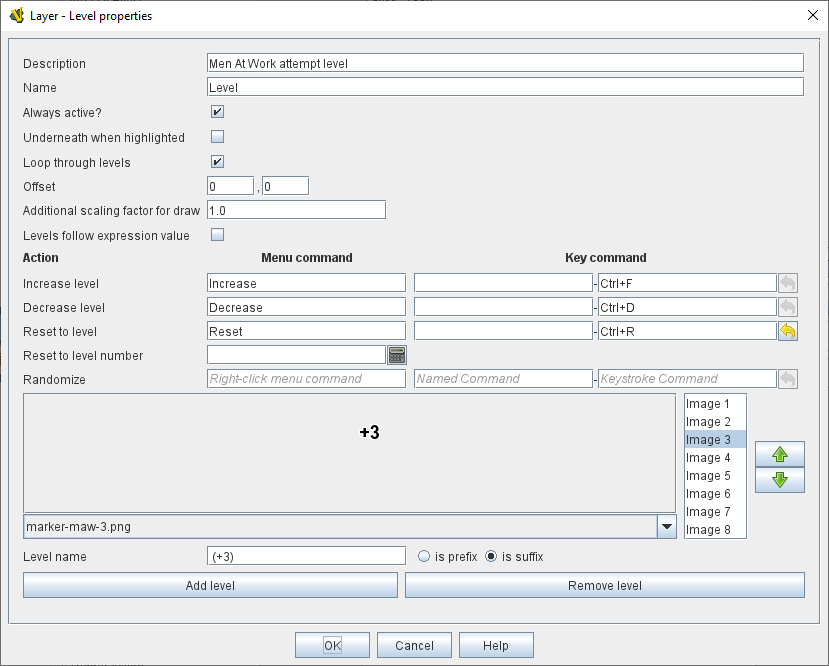Click undo icon beside Ctrl+R keystroke
This screenshot has width=829, height=666.
[x=788, y=331]
